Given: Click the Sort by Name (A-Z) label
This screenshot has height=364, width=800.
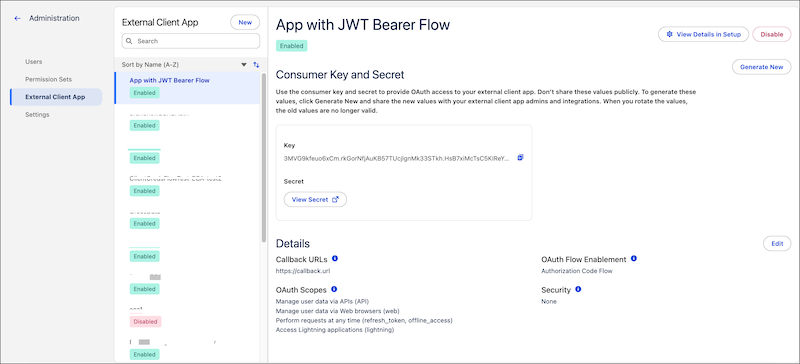Looking at the screenshot, I should [150, 65].
